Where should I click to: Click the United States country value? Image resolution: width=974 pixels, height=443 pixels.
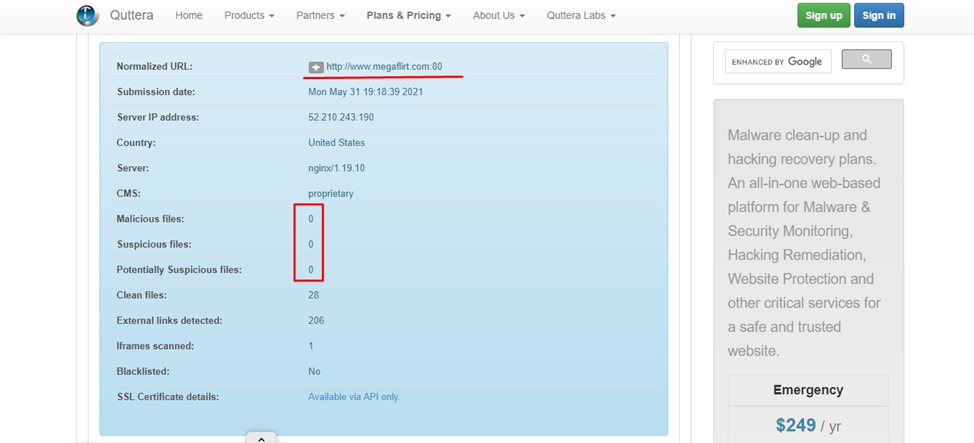click(337, 143)
